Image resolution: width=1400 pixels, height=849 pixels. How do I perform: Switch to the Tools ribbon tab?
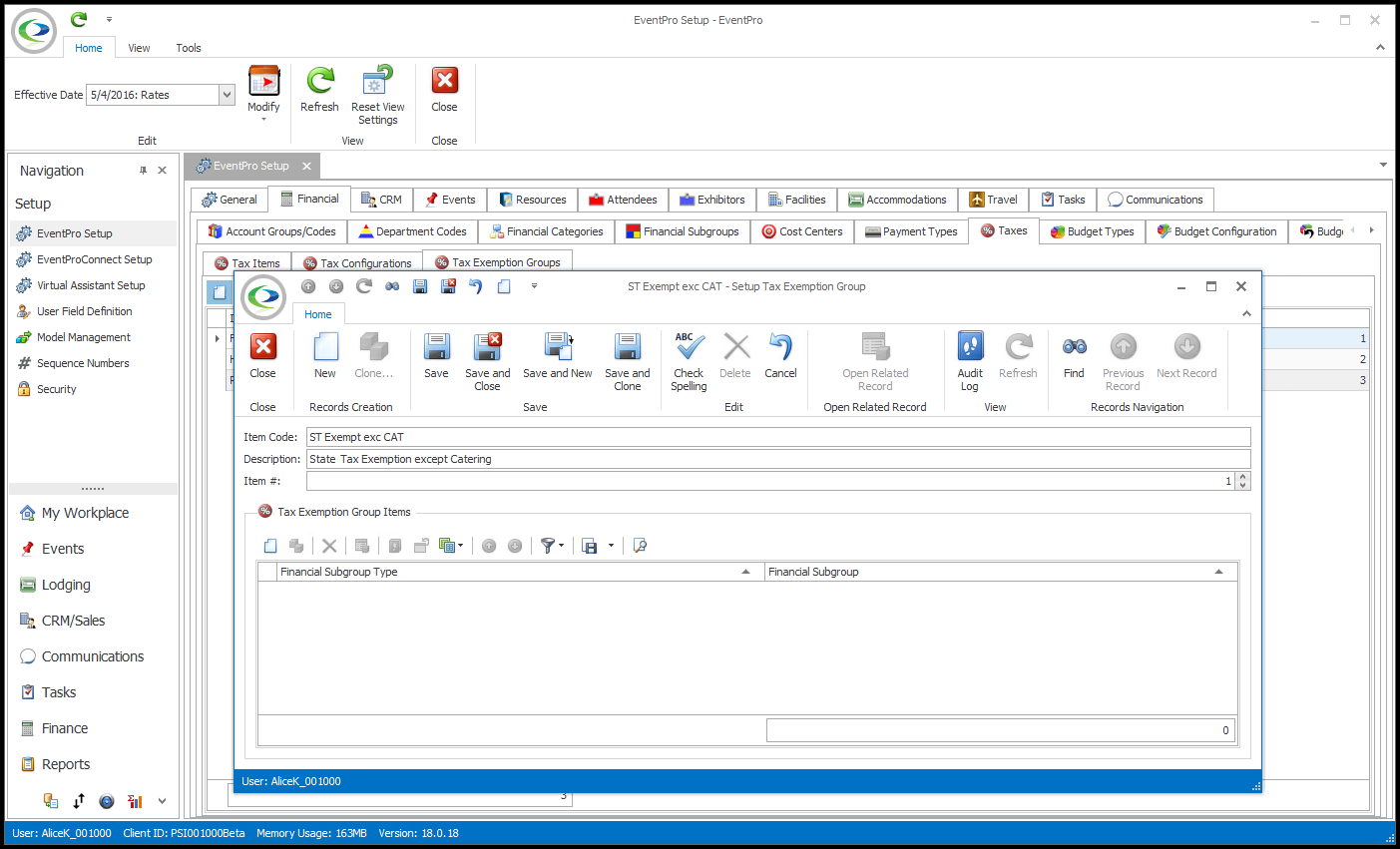pos(189,48)
